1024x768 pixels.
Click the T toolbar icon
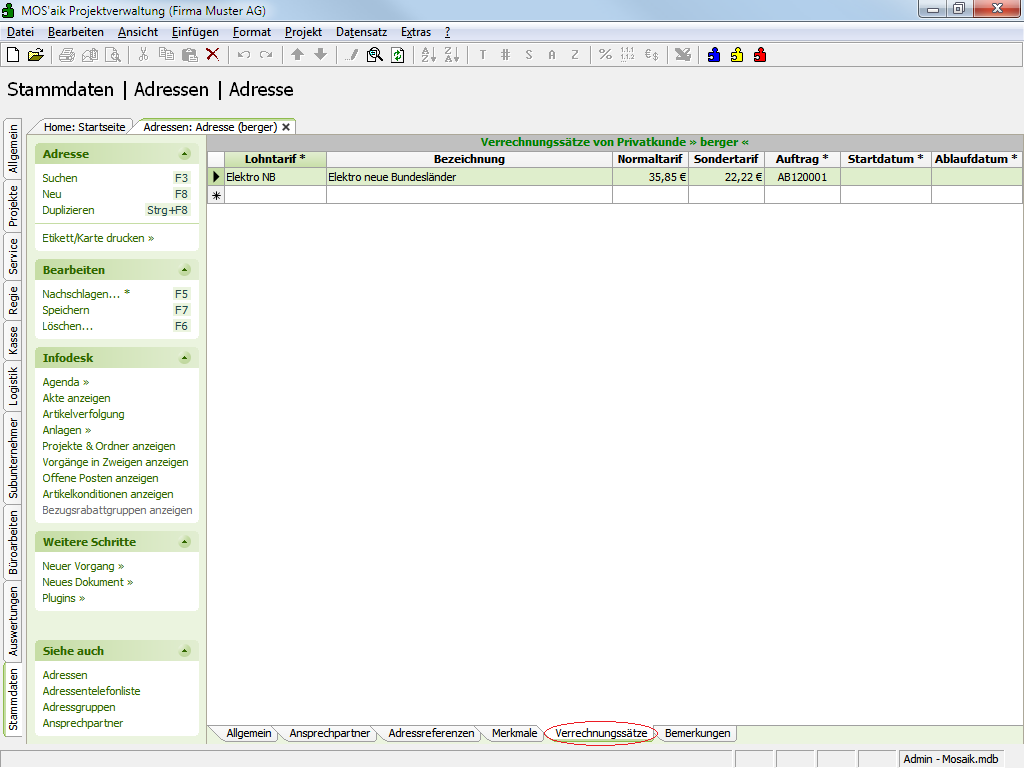click(x=483, y=55)
